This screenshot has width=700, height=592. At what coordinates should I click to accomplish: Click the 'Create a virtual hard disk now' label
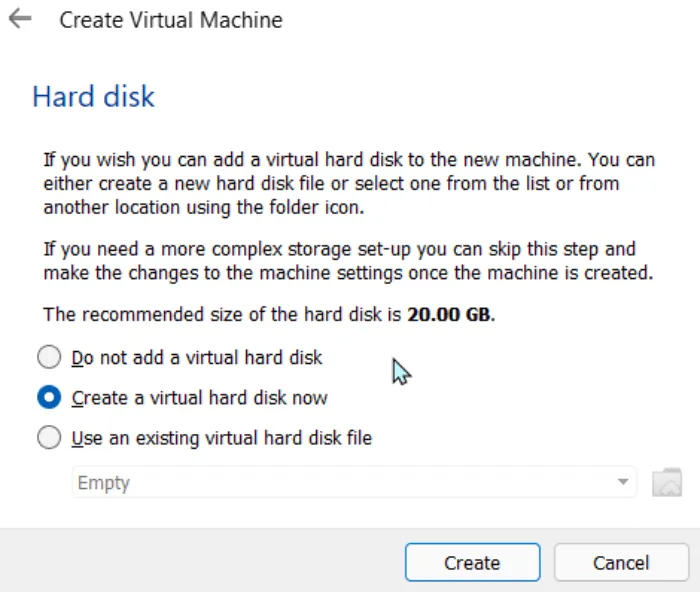200,398
